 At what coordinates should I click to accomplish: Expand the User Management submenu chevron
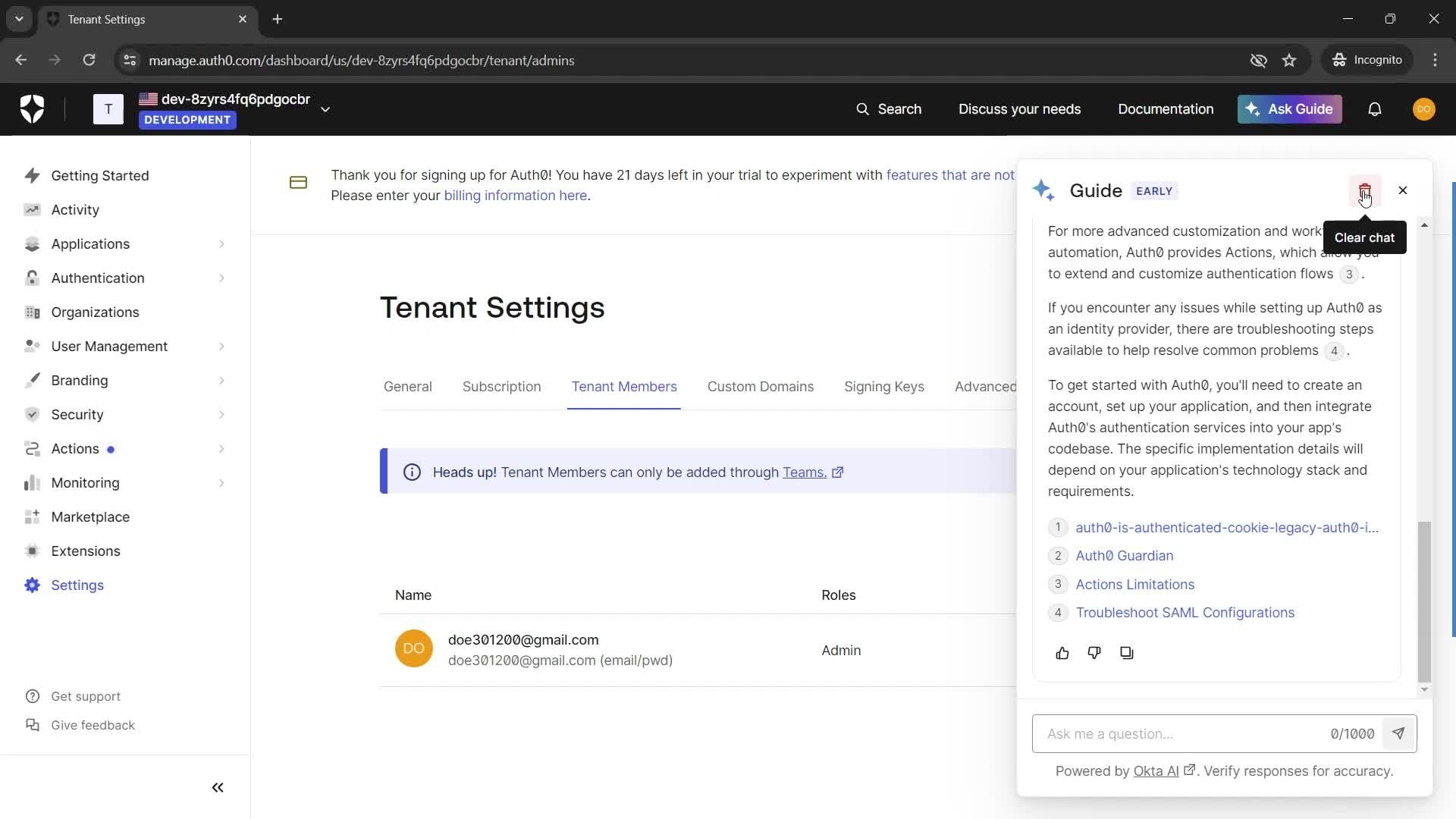coord(221,347)
